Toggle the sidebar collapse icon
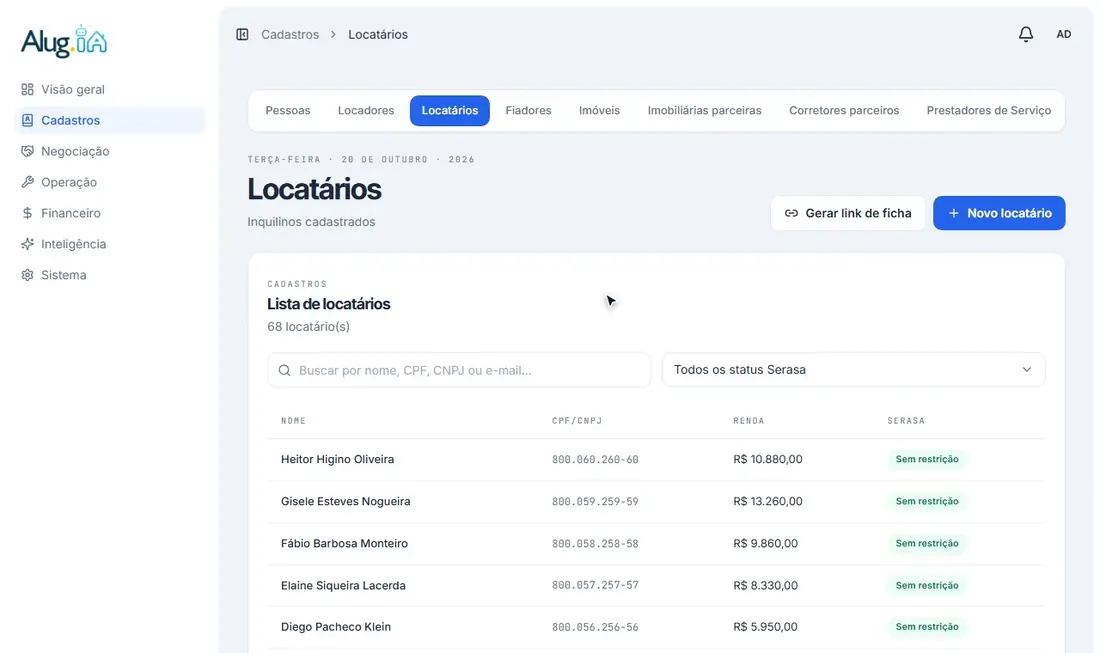This screenshot has height=653, width=1100. pos(242,34)
